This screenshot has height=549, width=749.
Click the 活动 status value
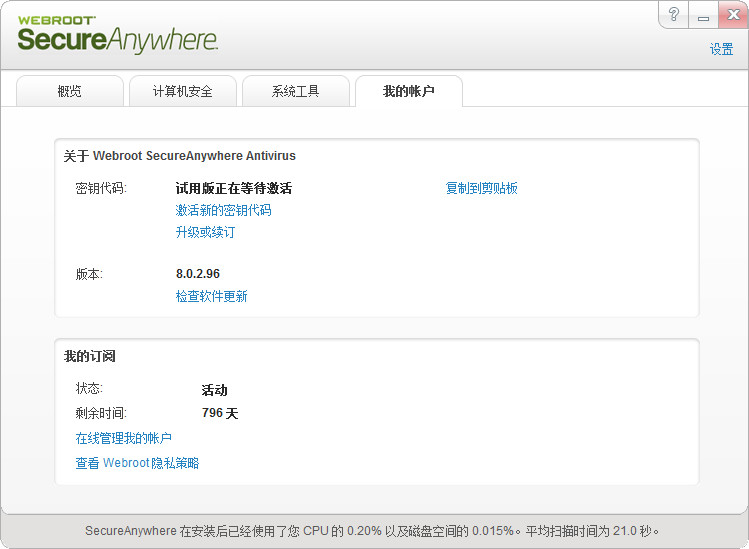(214, 390)
